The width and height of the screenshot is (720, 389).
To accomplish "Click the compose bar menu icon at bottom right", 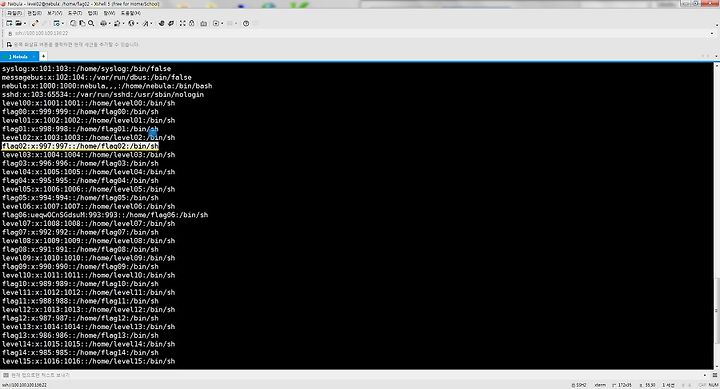I will pyautogui.click(x=715, y=375).
